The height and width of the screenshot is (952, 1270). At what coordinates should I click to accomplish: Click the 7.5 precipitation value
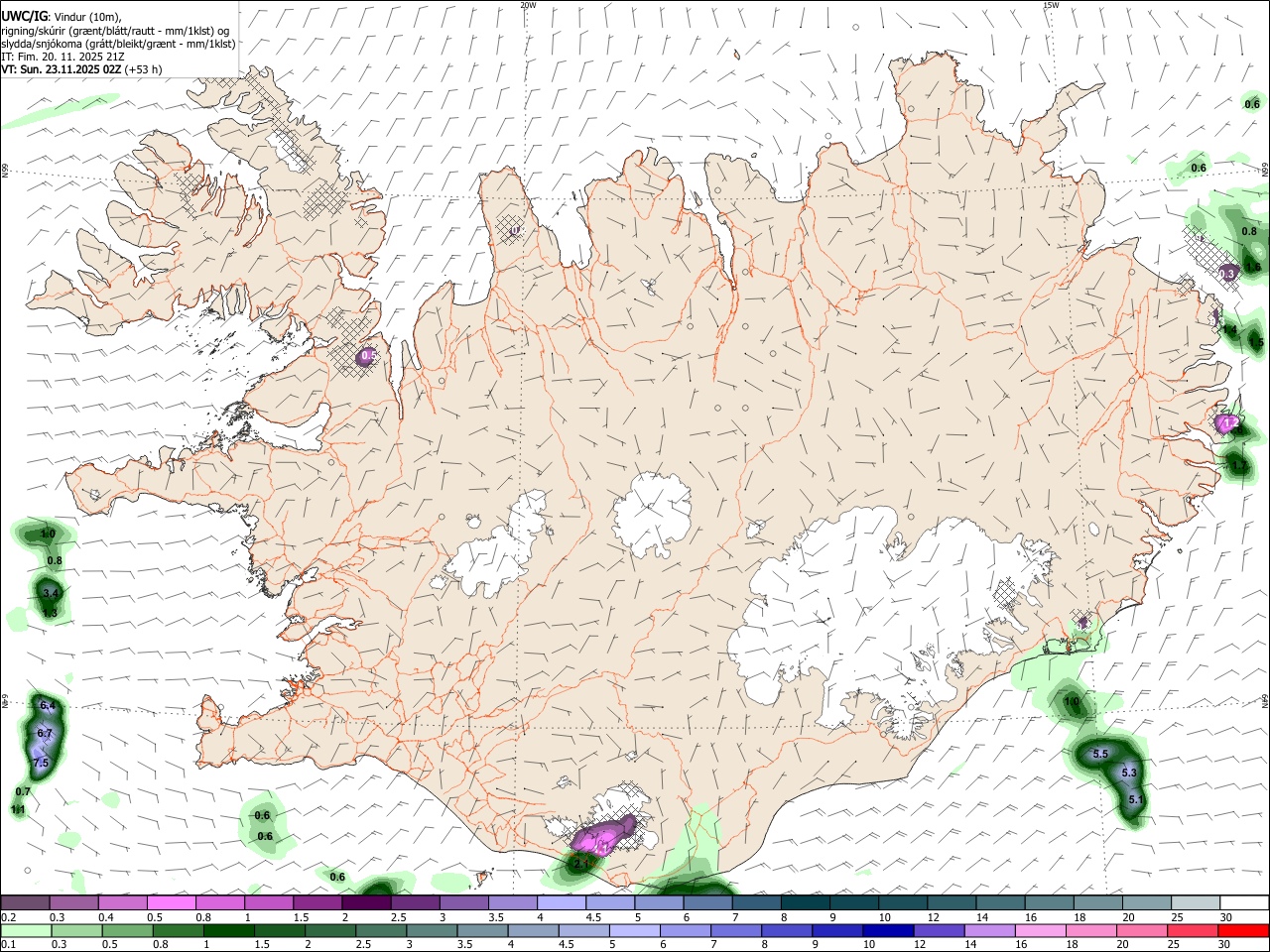(41, 764)
